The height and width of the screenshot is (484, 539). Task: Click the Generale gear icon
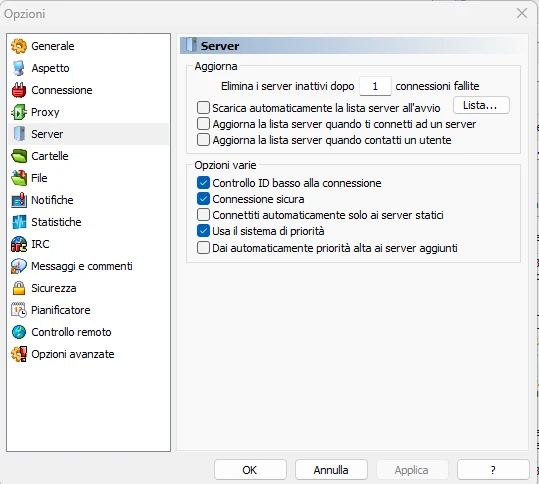click(19, 46)
